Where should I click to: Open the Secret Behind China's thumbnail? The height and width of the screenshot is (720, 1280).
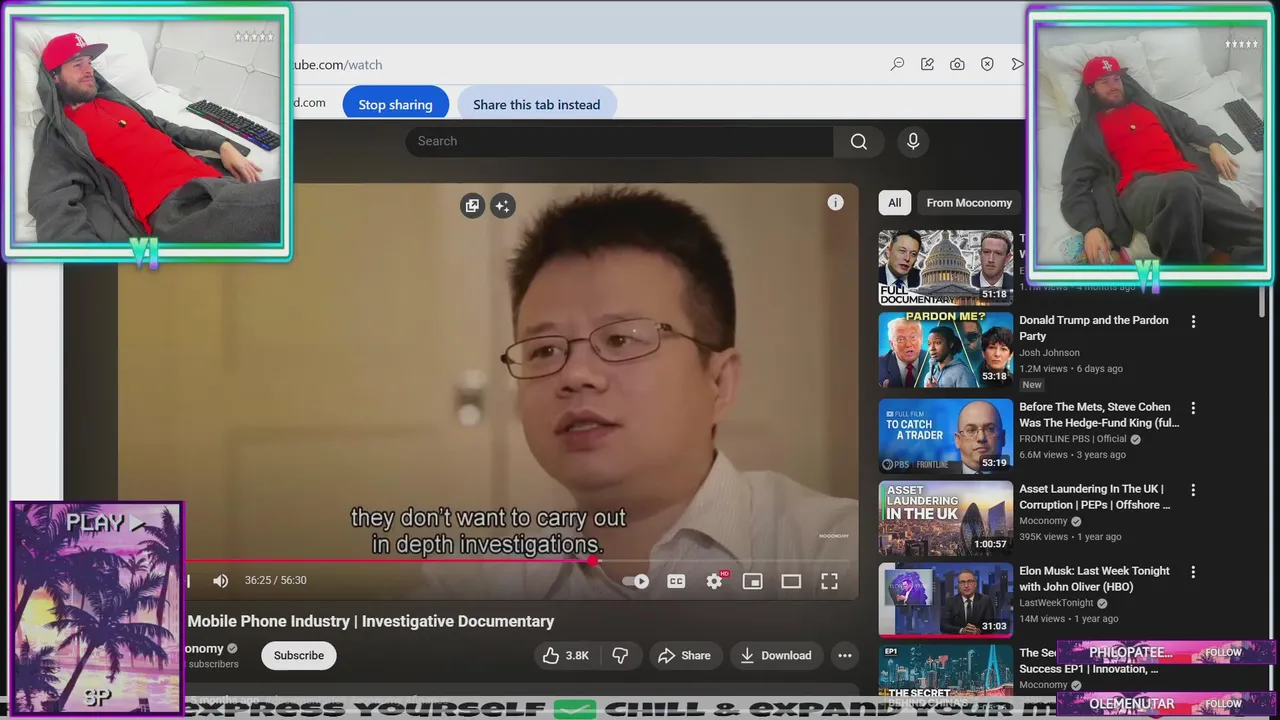[945, 670]
